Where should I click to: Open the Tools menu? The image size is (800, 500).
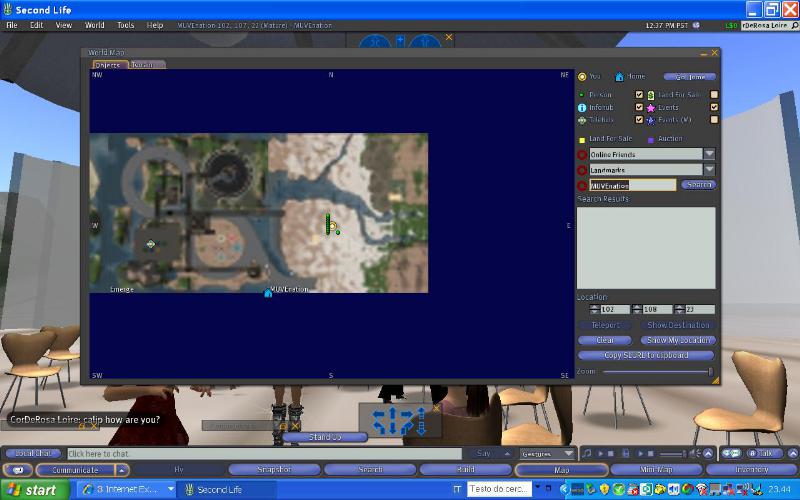point(126,26)
